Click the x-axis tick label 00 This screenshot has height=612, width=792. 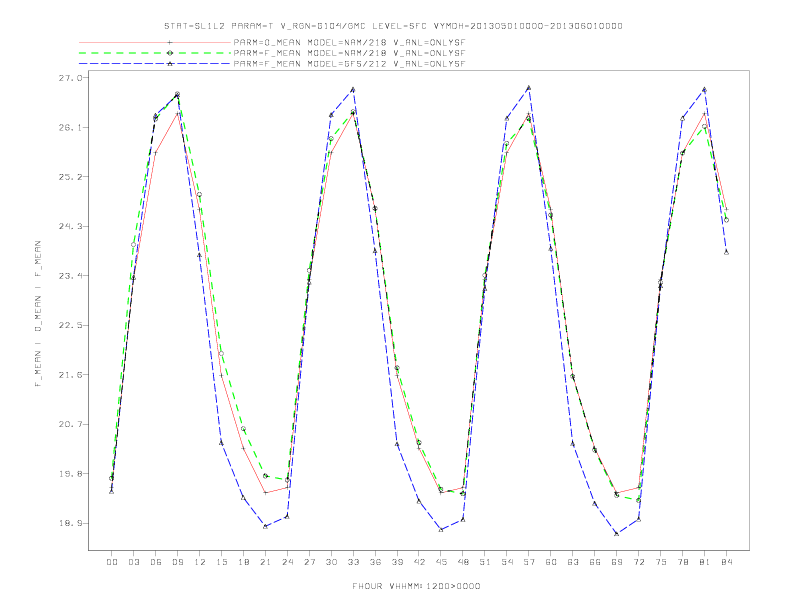click(x=112, y=562)
